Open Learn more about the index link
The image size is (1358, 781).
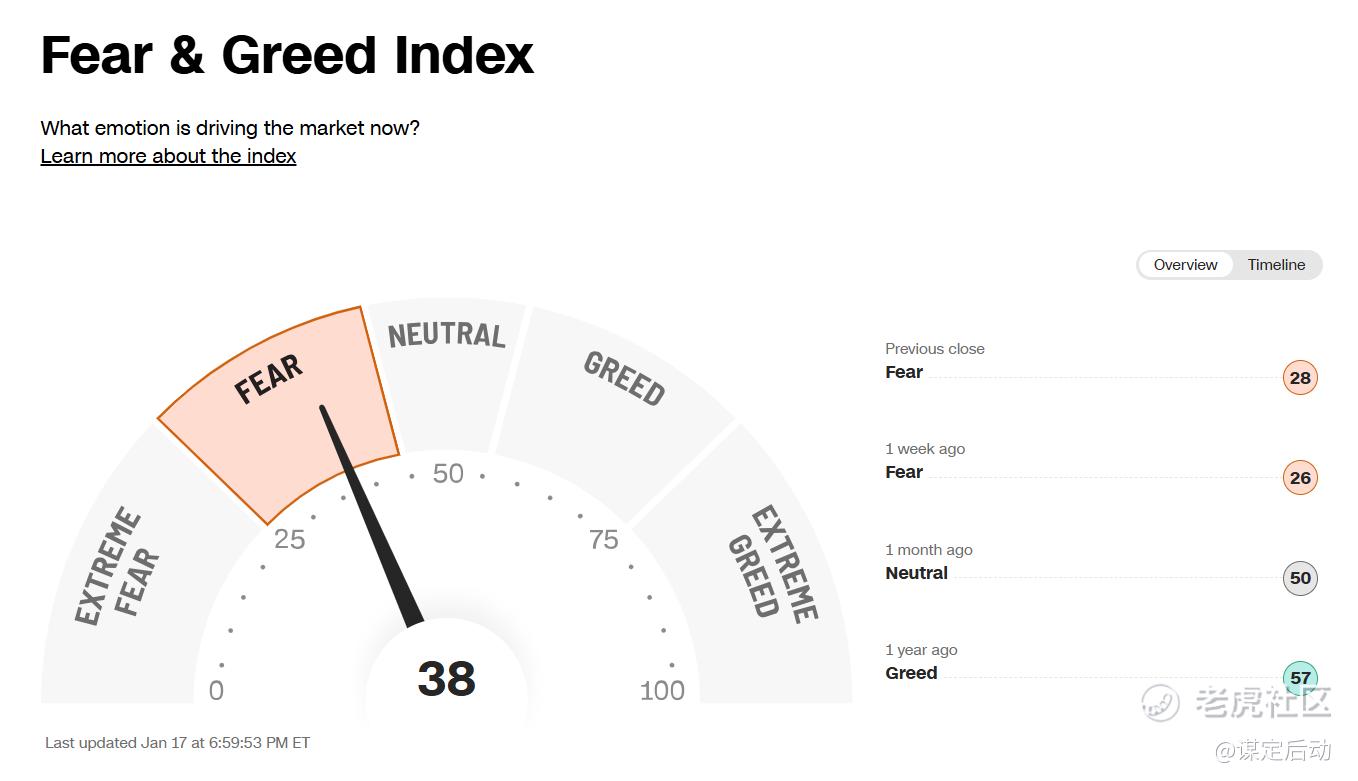(168, 156)
